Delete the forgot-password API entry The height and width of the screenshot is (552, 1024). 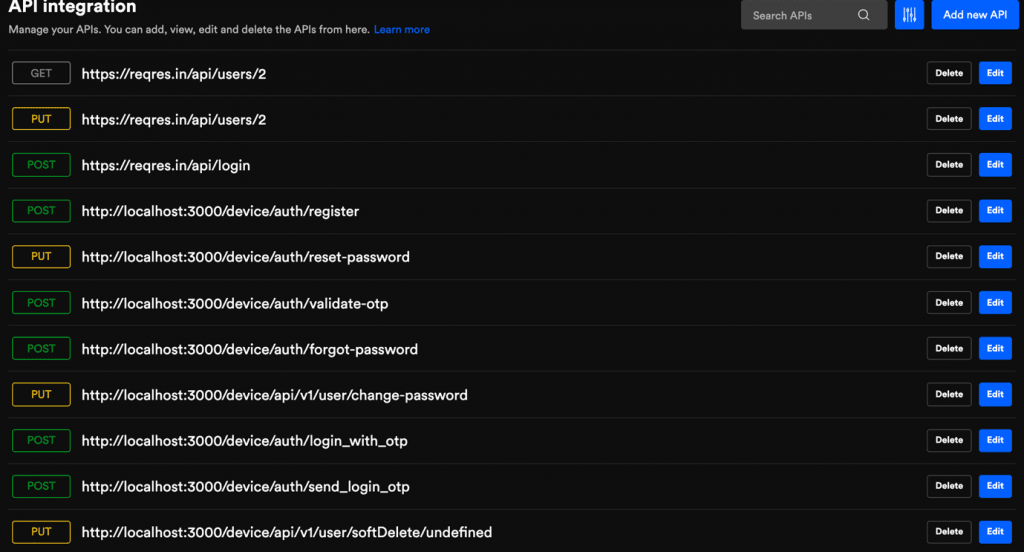point(949,348)
